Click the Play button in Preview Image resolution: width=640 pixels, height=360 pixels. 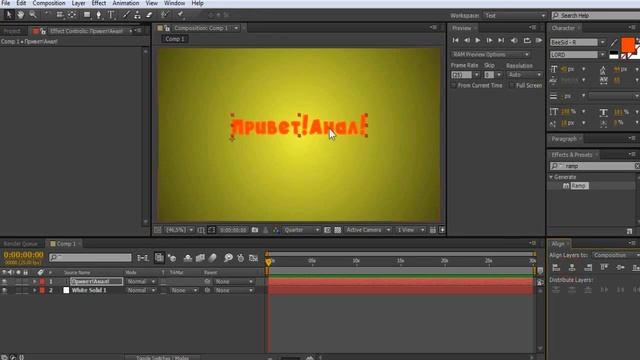[478, 40]
